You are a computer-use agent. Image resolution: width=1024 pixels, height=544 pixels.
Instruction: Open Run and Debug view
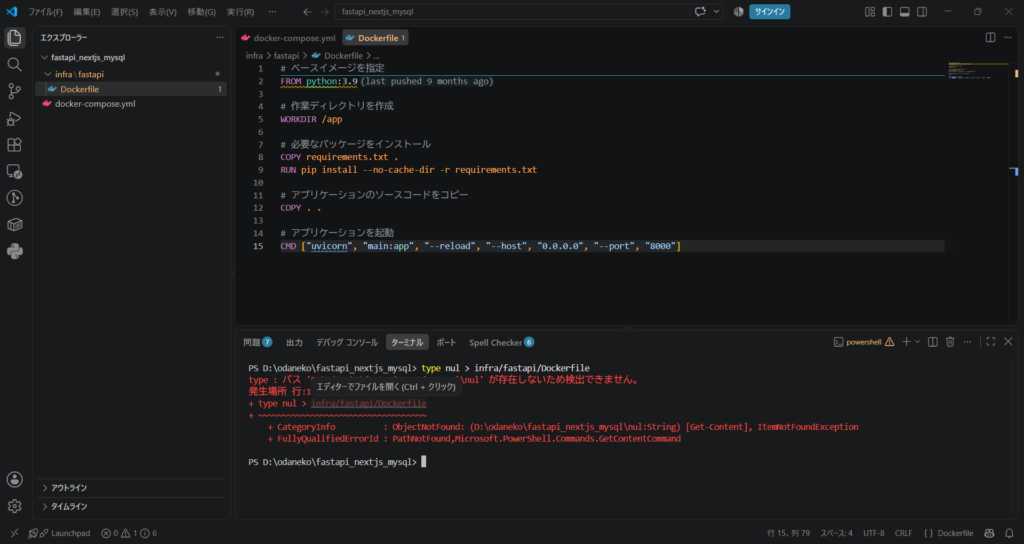(14, 118)
